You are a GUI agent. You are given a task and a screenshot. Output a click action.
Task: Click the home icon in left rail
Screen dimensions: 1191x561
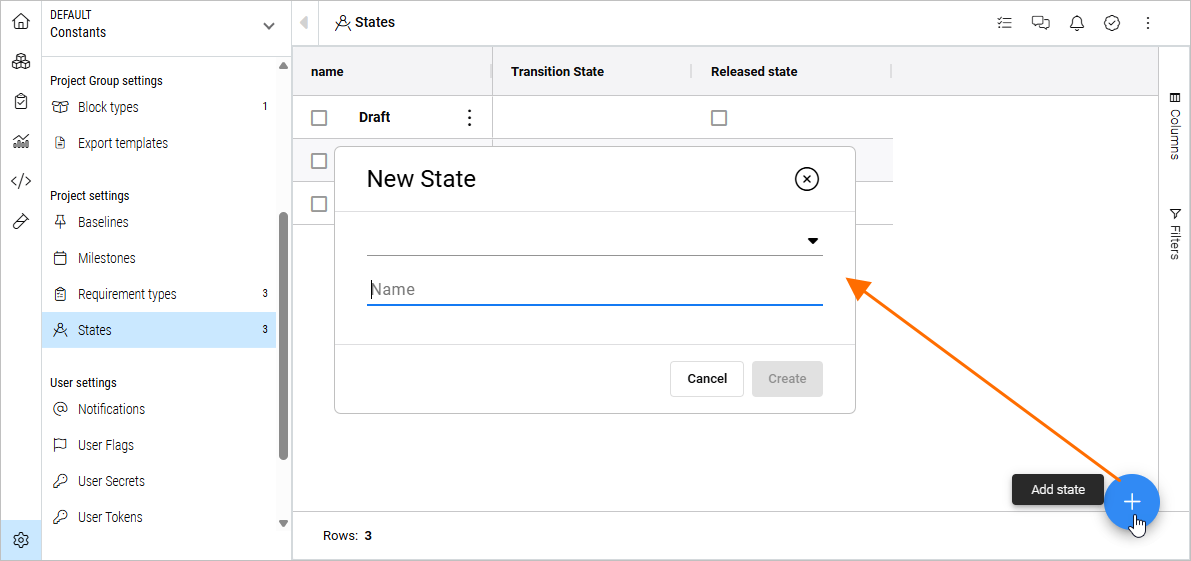(x=20, y=21)
